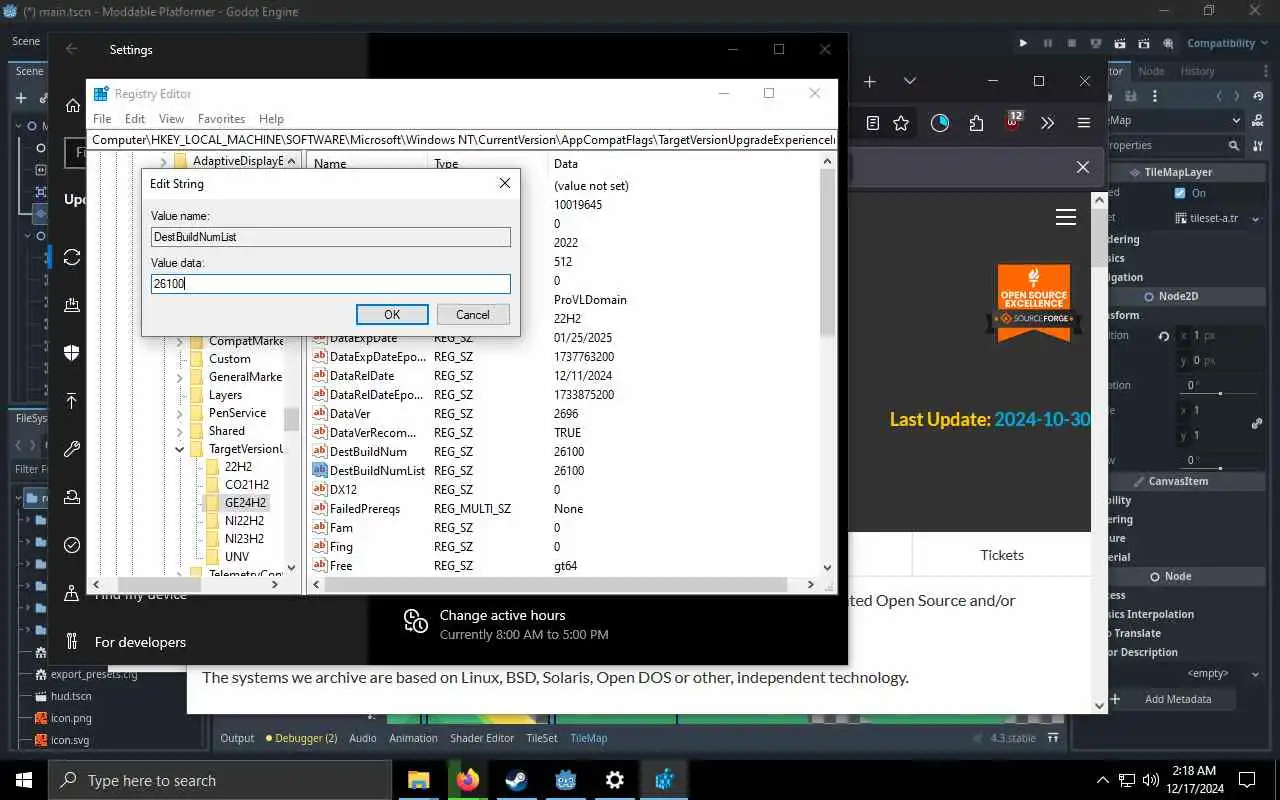Click Godot's stop project icon
The height and width of the screenshot is (800, 1280).
tap(1072, 43)
